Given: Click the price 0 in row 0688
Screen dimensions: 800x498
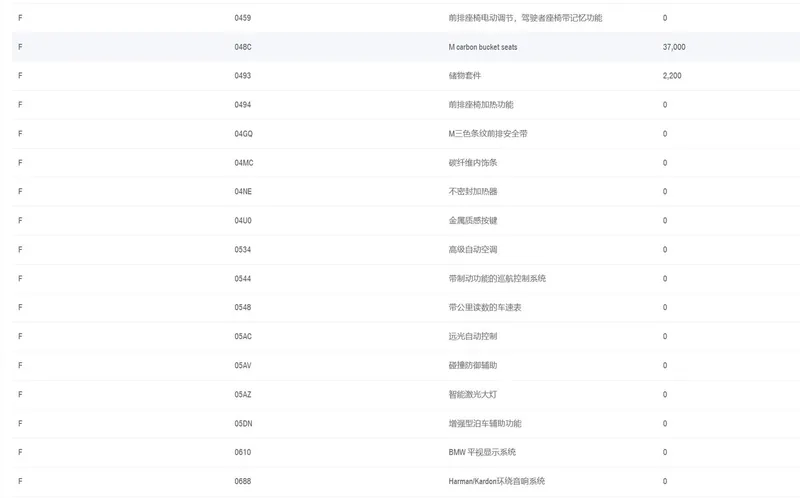Looking at the screenshot, I should click(665, 481).
